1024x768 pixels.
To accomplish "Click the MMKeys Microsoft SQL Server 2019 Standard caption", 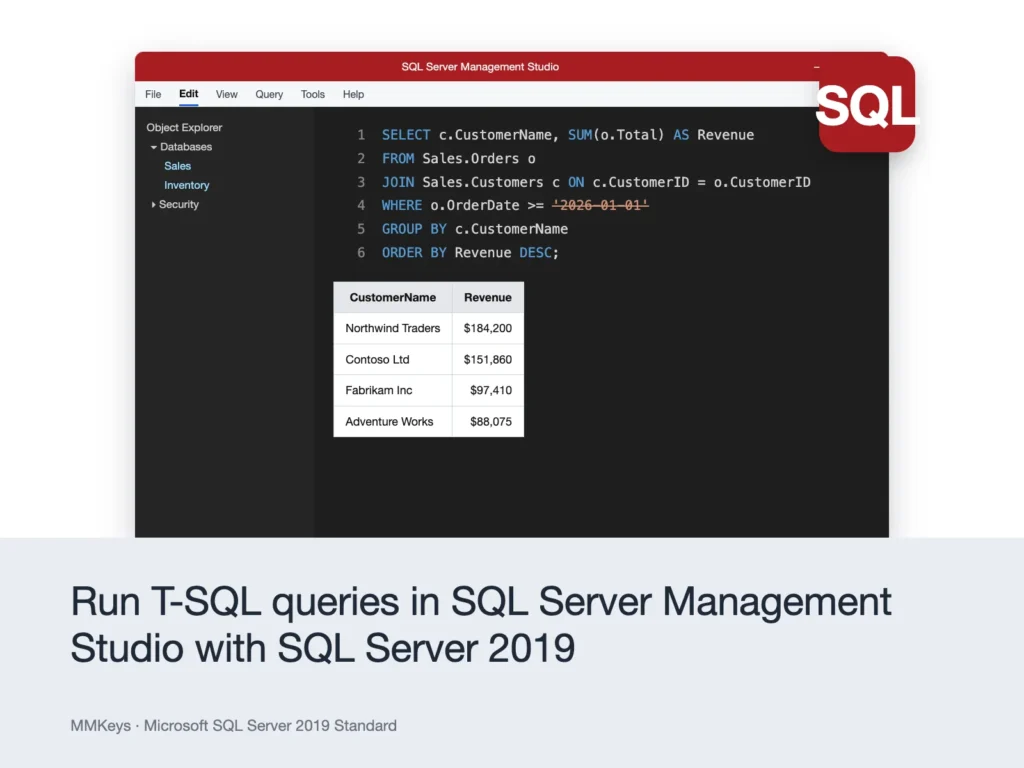I will [234, 726].
